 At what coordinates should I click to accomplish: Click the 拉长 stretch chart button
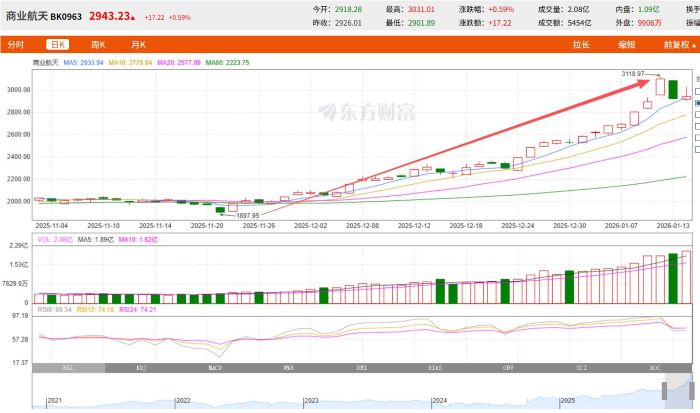pos(581,45)
